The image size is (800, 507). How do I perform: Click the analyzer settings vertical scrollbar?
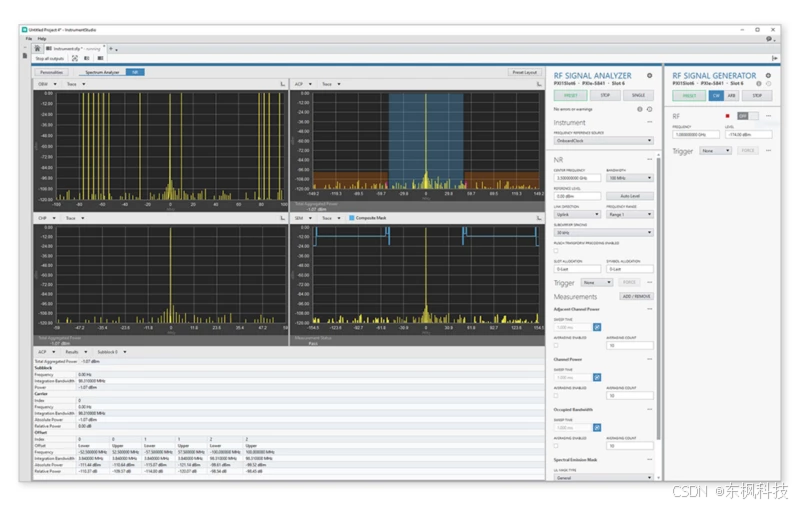point(659,298)
